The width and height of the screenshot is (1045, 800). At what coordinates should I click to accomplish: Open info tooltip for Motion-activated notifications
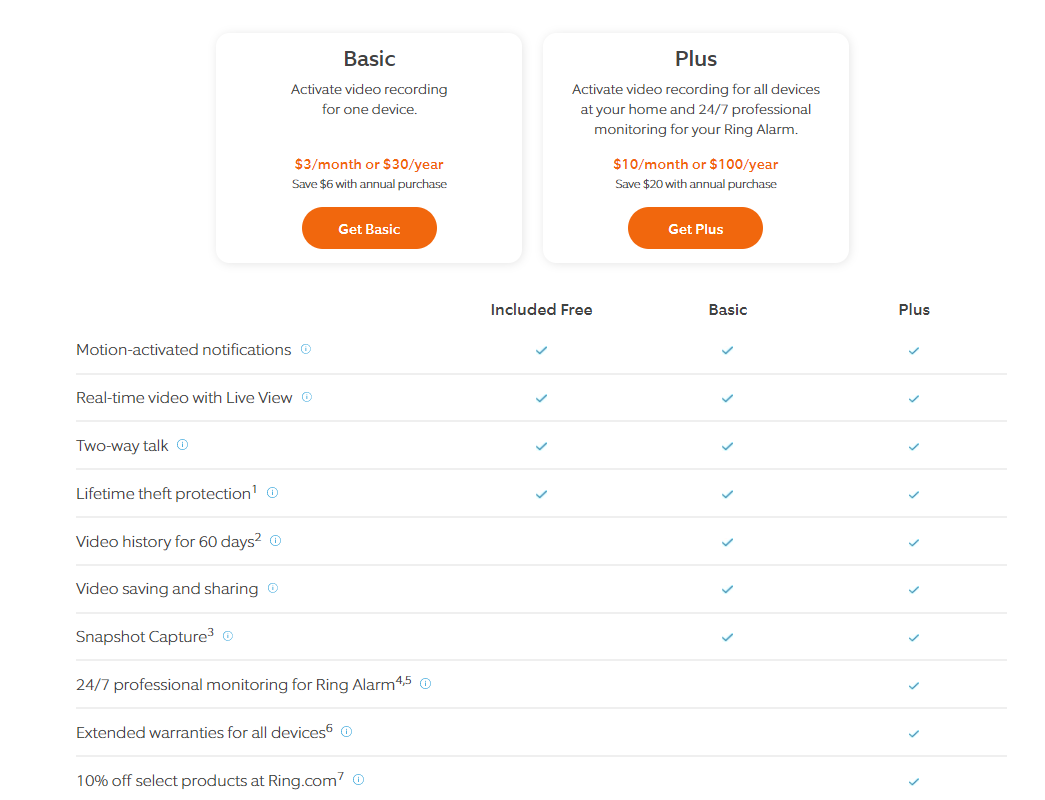pos(305,349)
